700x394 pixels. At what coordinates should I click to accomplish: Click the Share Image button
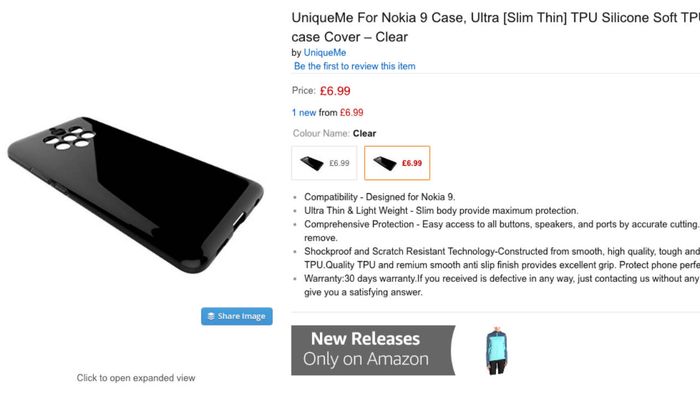(237, 316)
